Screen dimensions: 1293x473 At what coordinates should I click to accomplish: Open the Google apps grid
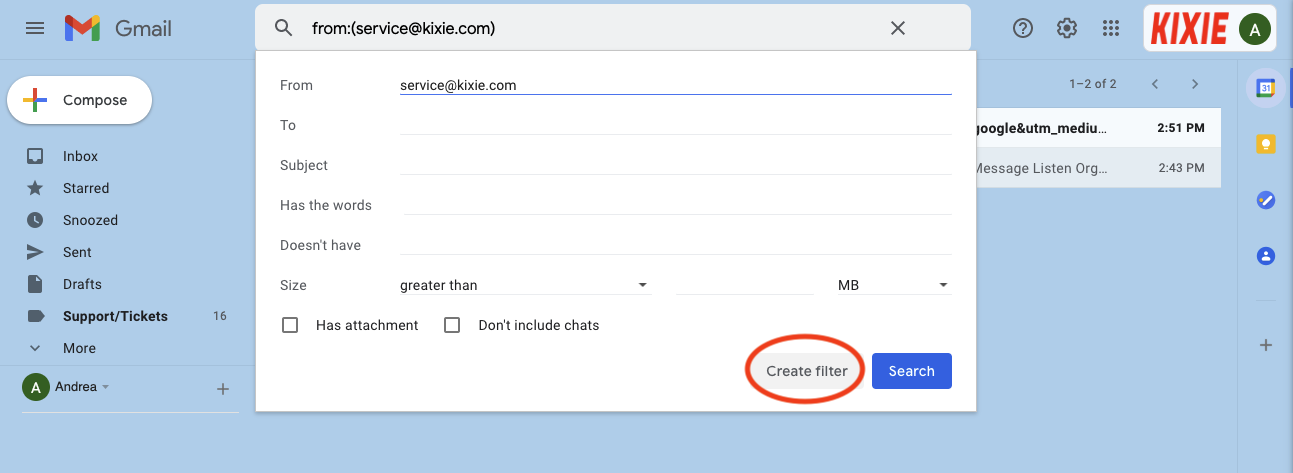1110,28
